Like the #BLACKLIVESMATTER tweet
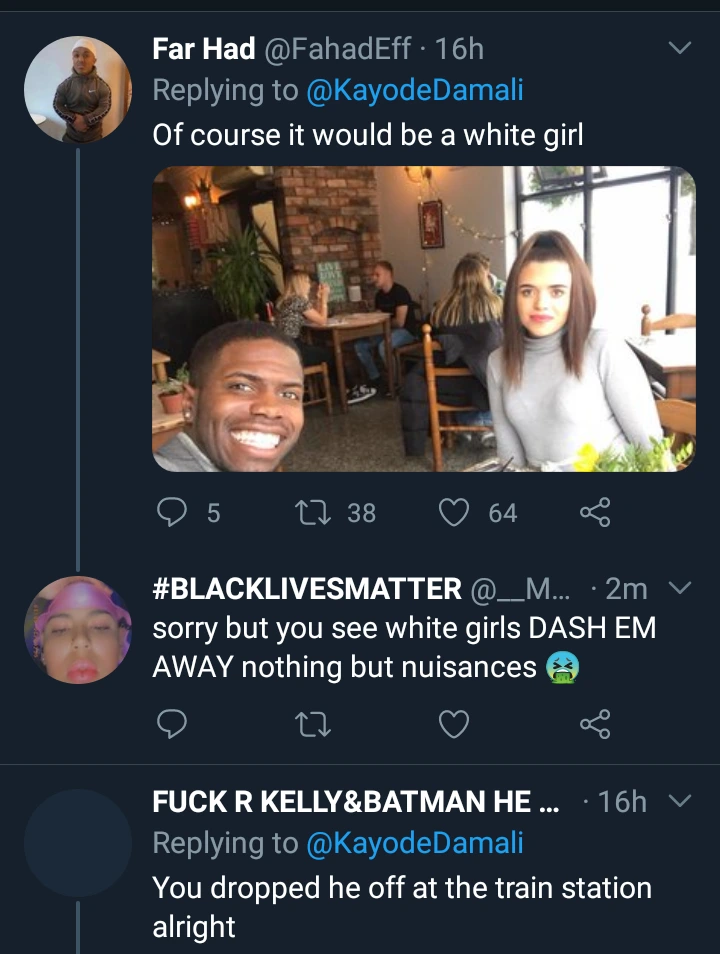 455,722
